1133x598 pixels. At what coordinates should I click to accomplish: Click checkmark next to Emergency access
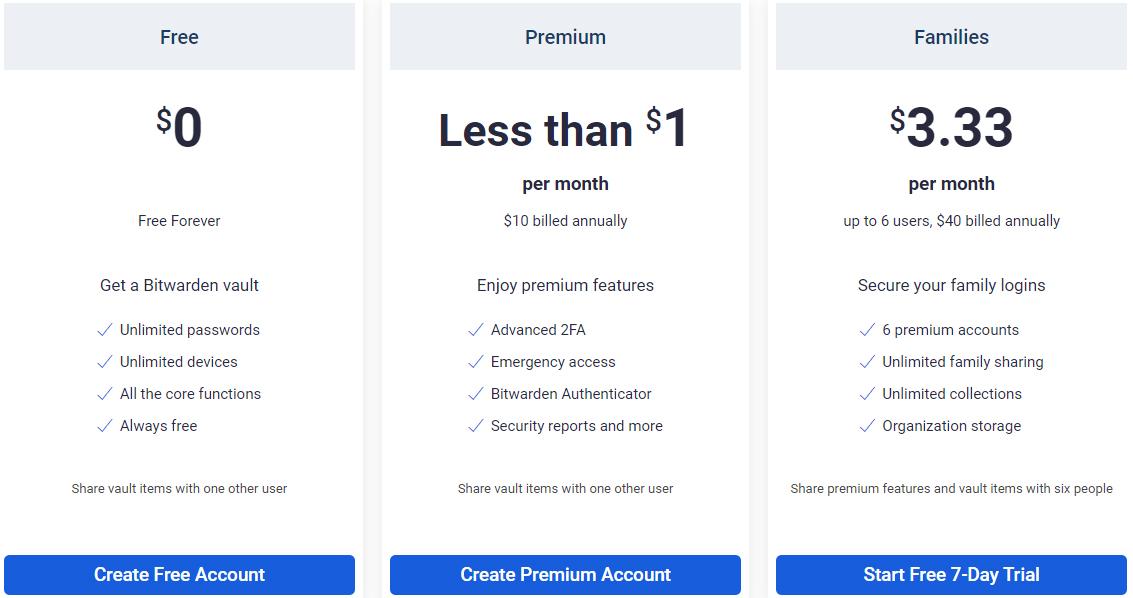click(475, 362)
